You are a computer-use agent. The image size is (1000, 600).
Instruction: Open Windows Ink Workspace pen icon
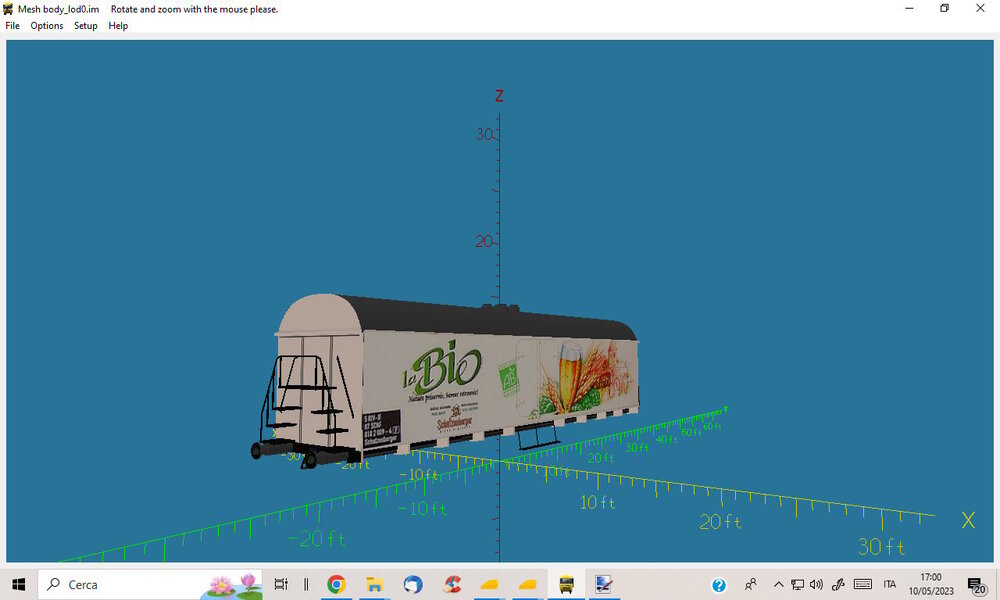pos(838,584)
